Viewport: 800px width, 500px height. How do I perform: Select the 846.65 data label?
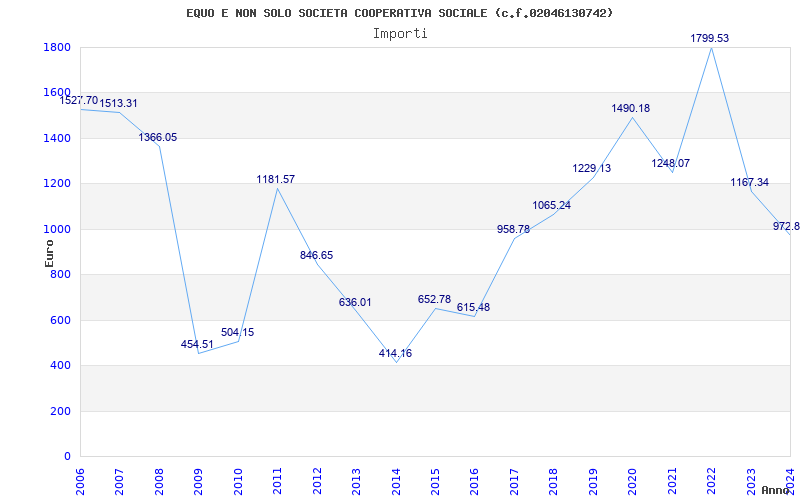tap(316, 256)
